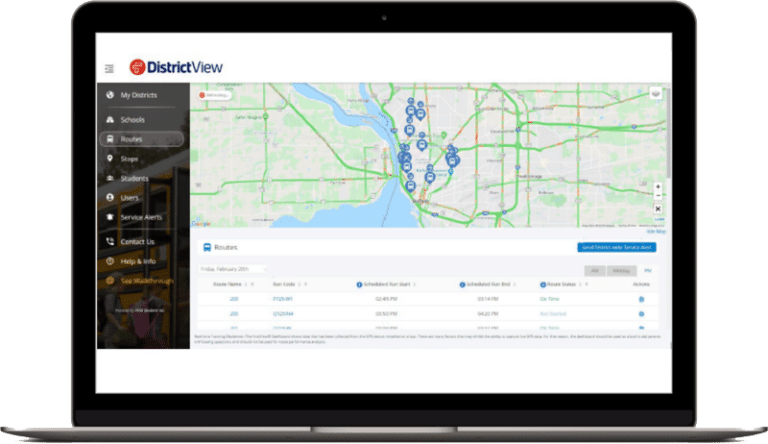Select the AM time filter
Image resolution: width=768 pixels, height=444 pixels.
[593, 270]
